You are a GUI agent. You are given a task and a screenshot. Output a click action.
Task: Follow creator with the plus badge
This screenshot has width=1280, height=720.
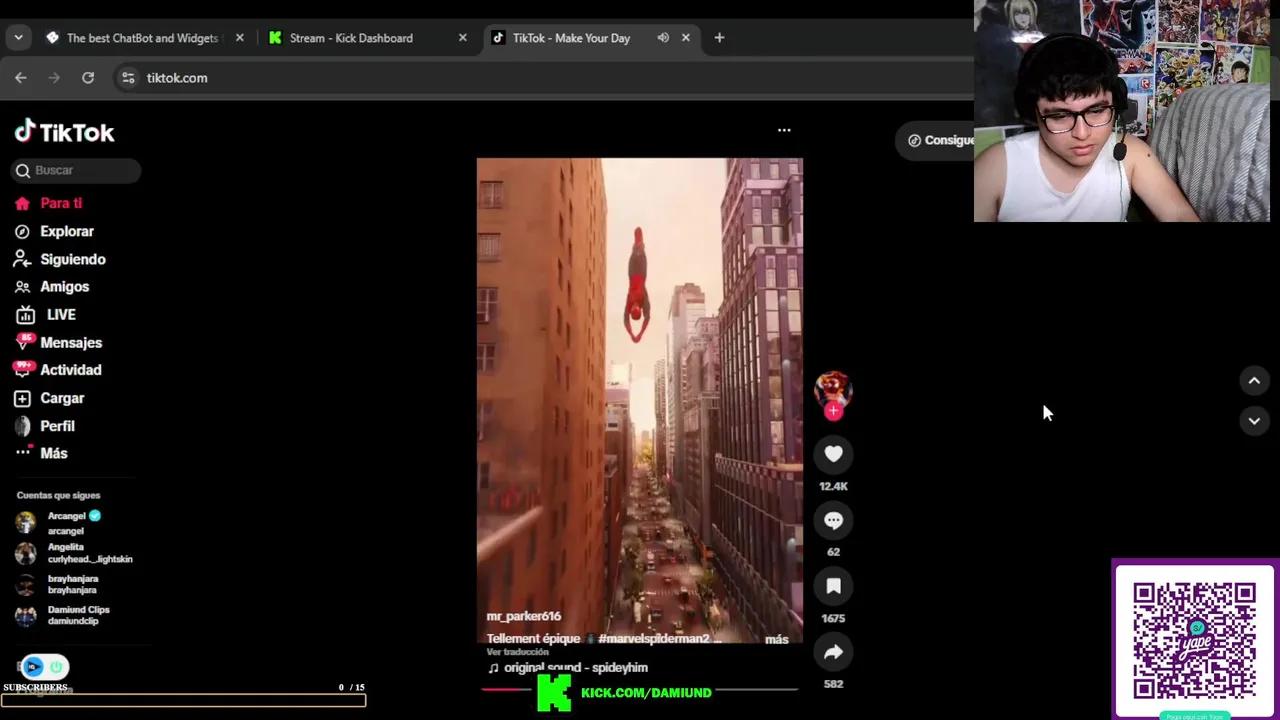833,411
